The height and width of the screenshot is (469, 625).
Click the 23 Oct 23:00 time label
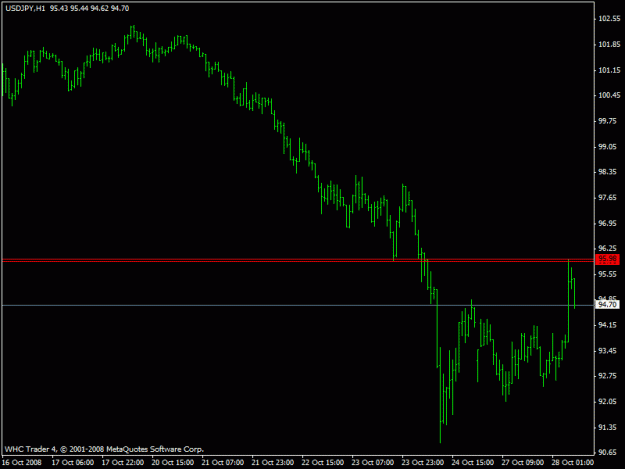[x=423, y=463]
